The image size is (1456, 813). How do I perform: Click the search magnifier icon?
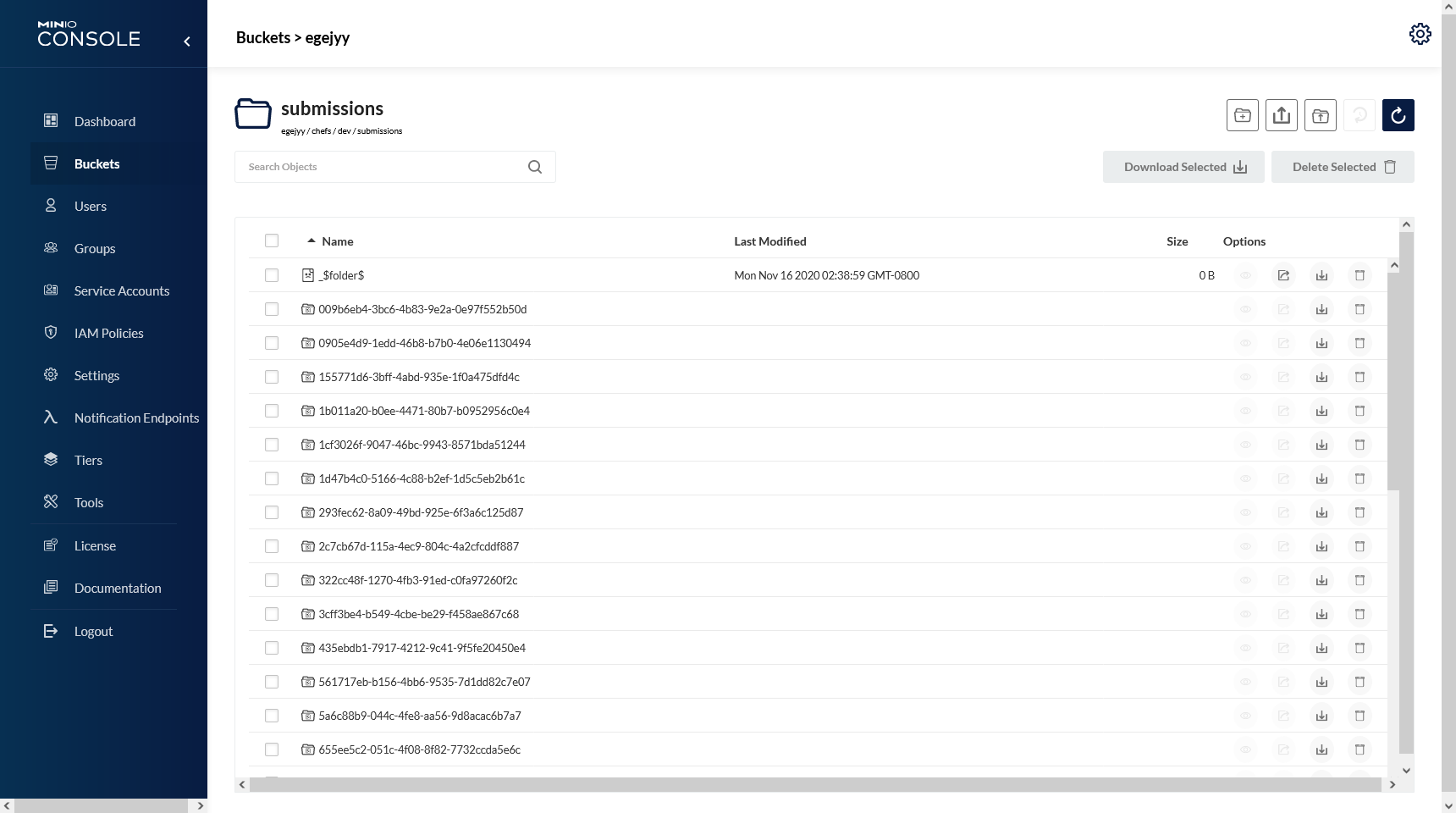click(535, 167)
